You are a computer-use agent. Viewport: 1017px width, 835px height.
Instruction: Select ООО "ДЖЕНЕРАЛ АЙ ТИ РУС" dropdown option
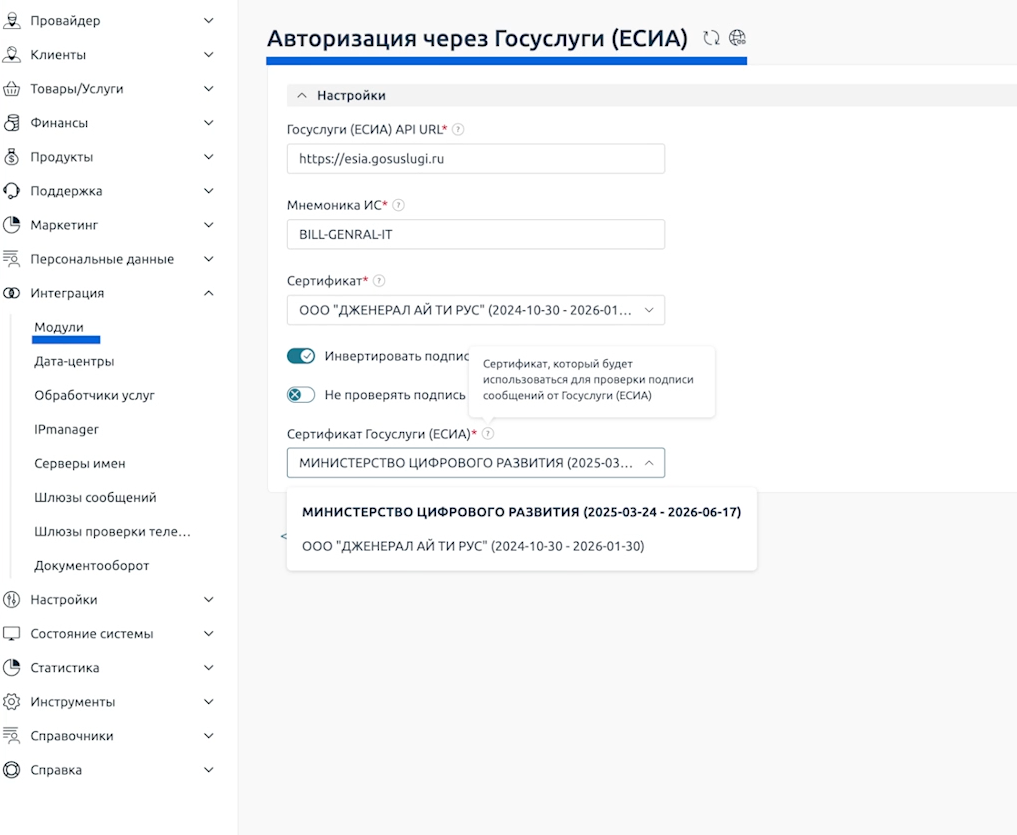tap(521, 546)
